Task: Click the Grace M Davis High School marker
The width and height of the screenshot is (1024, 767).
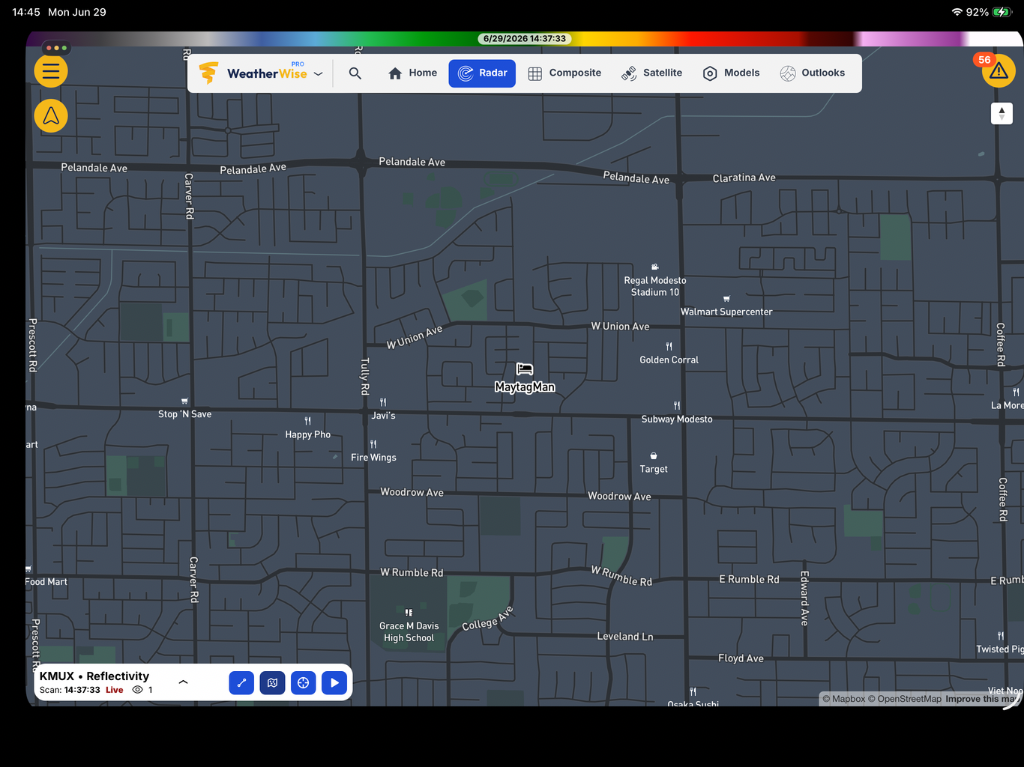Action: pos(409,626)
